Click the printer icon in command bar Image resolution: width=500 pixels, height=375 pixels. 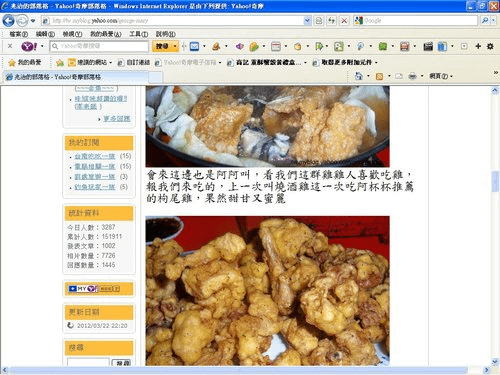tap(412, 76)
